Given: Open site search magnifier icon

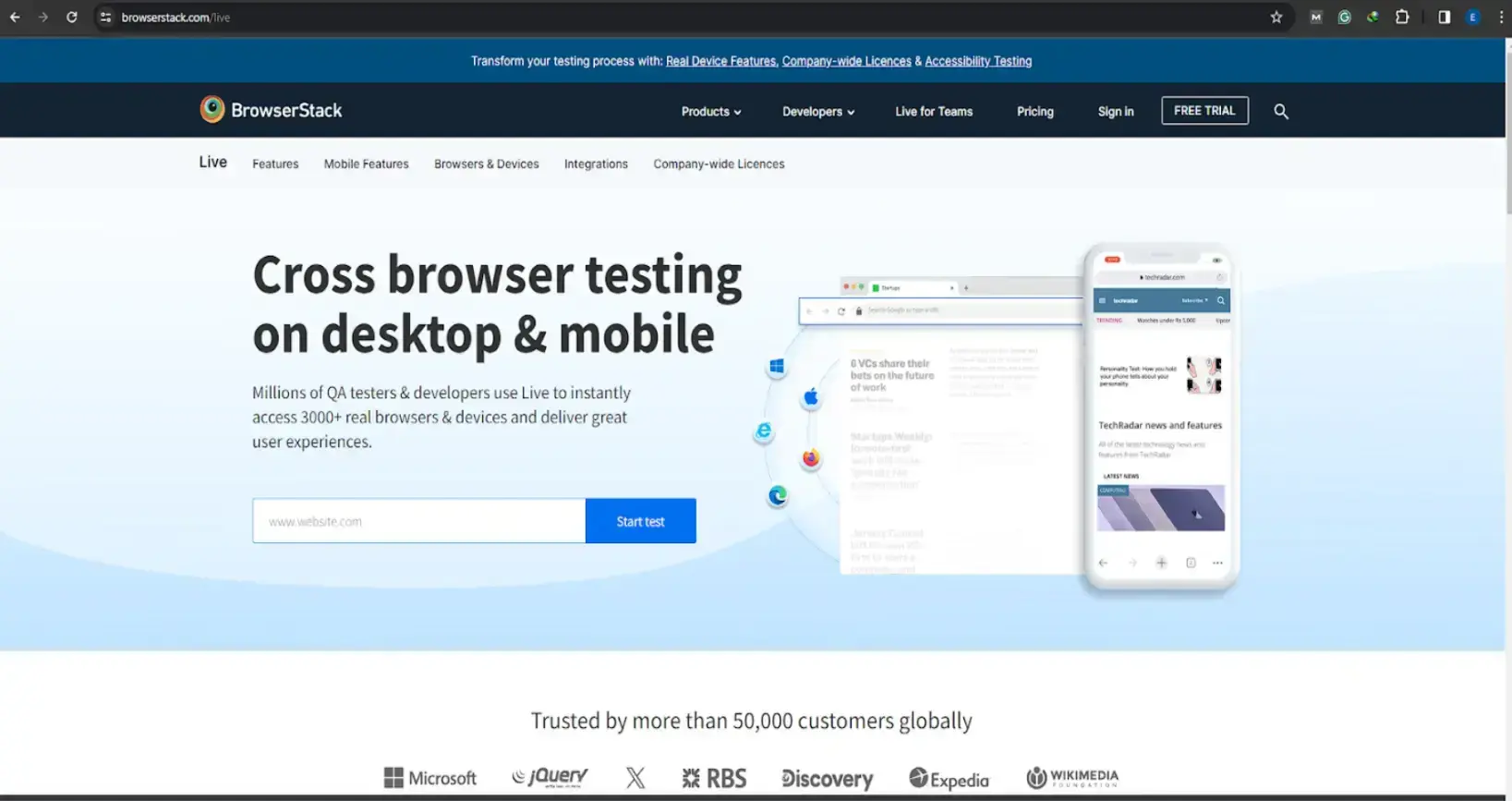Looking at the screenshot, I should [x=1281, y=111].
